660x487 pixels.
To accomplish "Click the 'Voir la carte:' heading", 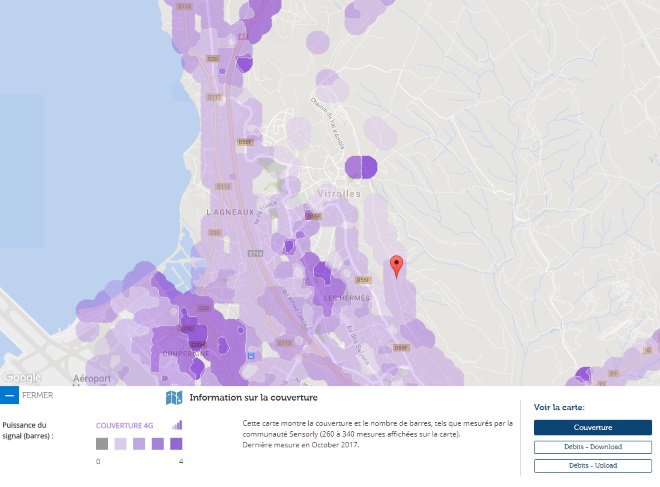I will 559,407.
